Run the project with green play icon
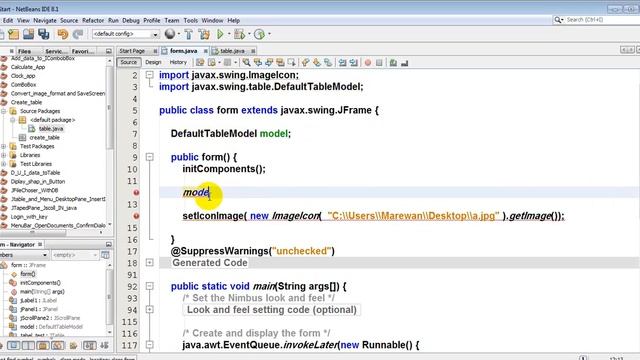640x360 pixels. tap(220, 34)
